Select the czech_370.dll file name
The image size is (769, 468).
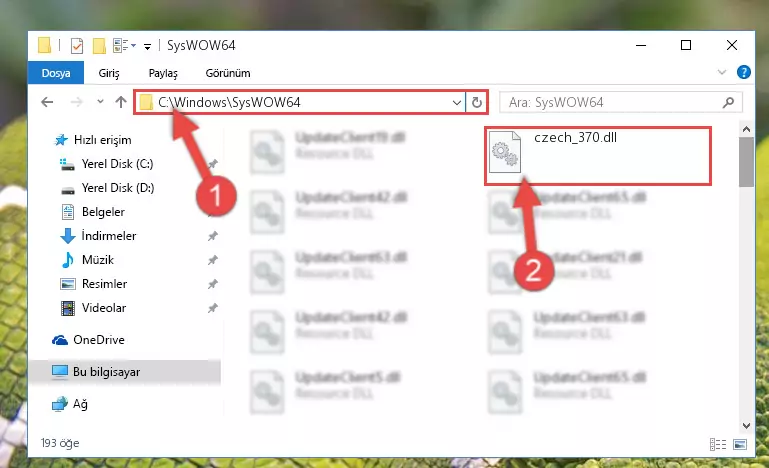click(x=575, y=138)
